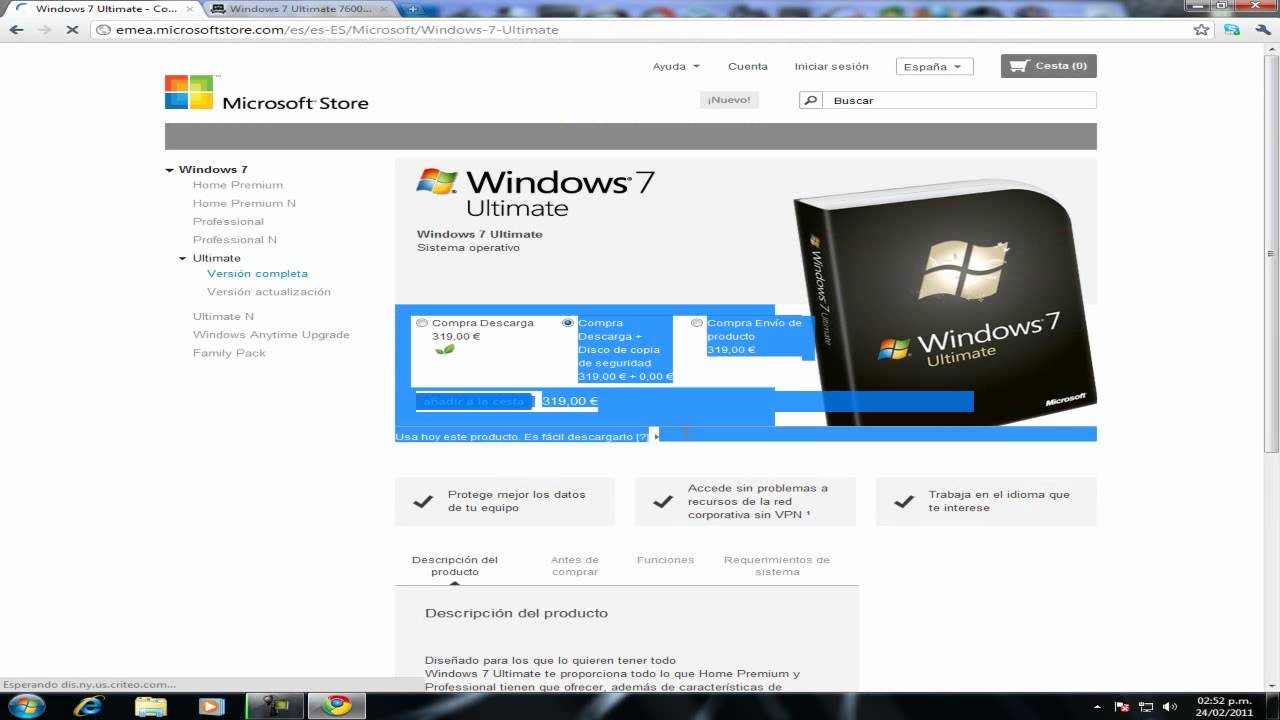
Task: Select Versión completa in sidebar
Action: (257, 273)
